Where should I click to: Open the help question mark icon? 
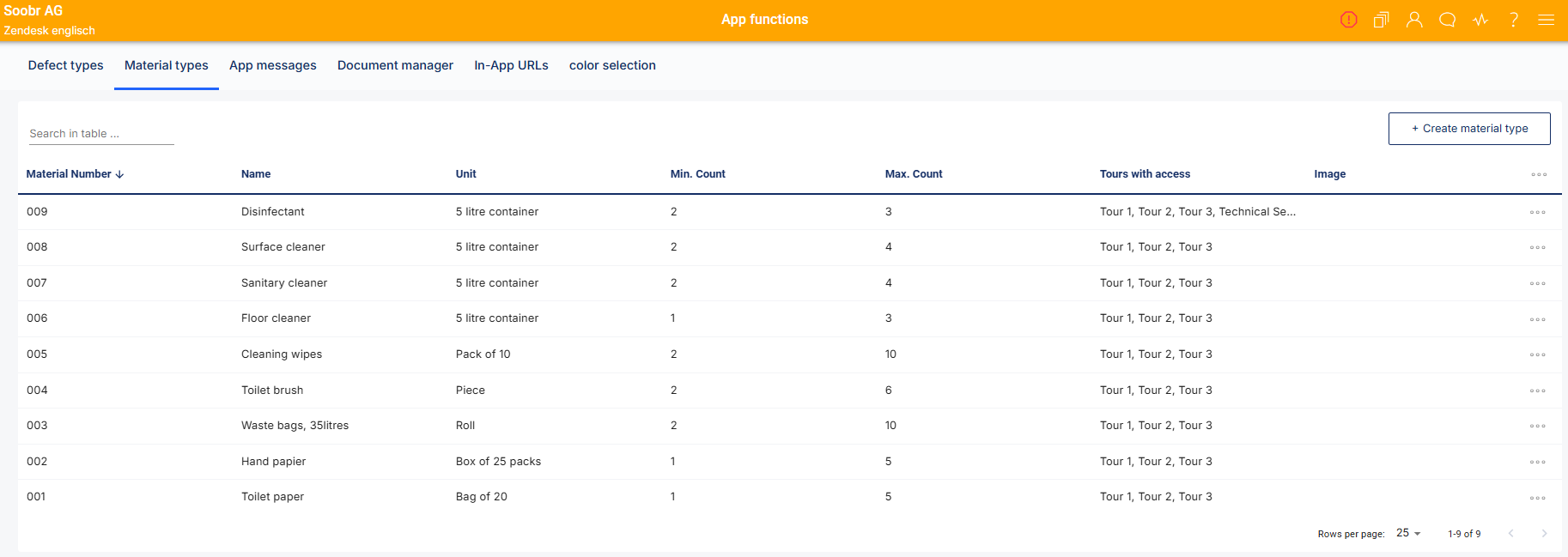click(x=1514, y=20)
